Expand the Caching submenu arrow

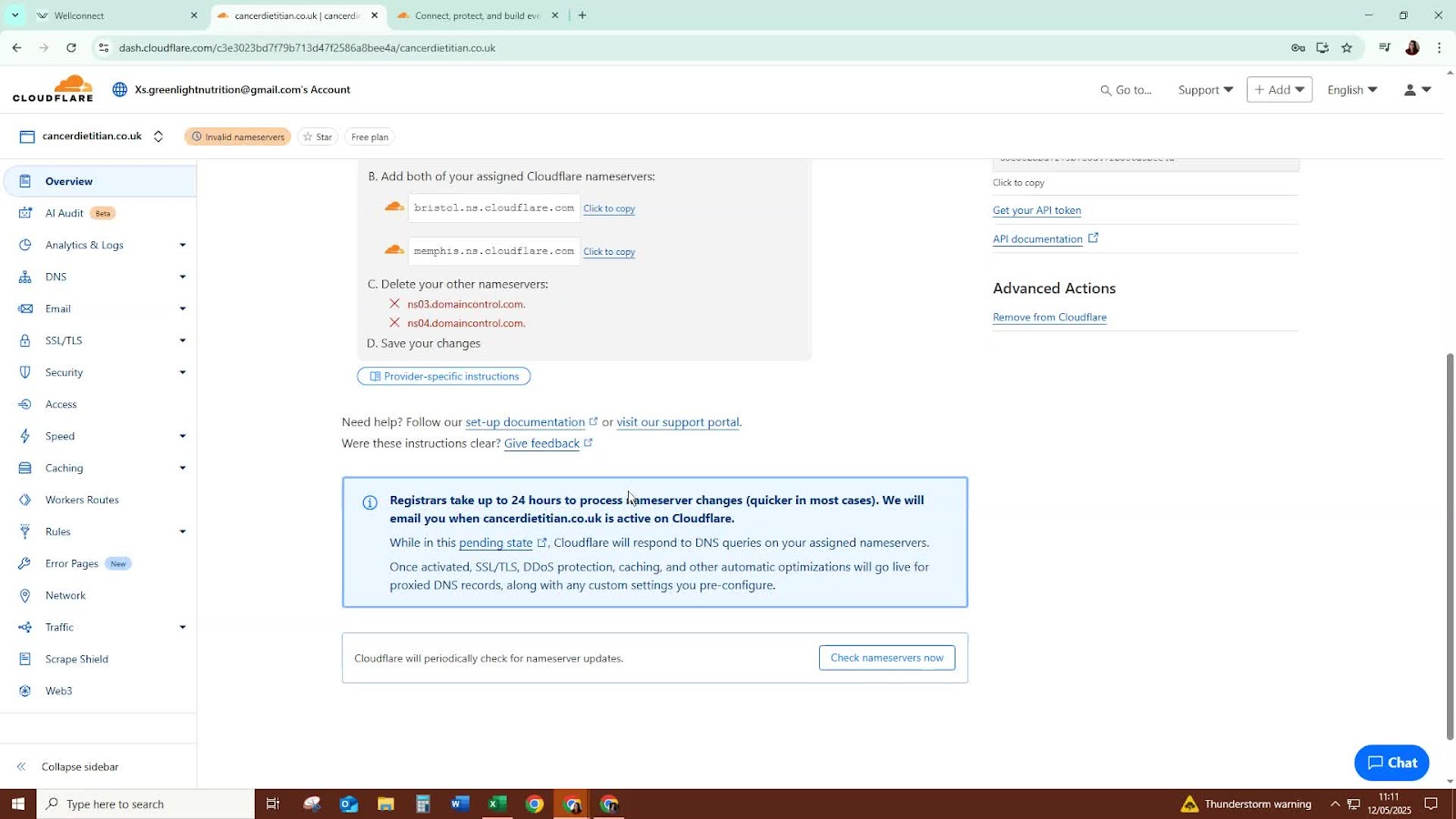click(183, 468)
